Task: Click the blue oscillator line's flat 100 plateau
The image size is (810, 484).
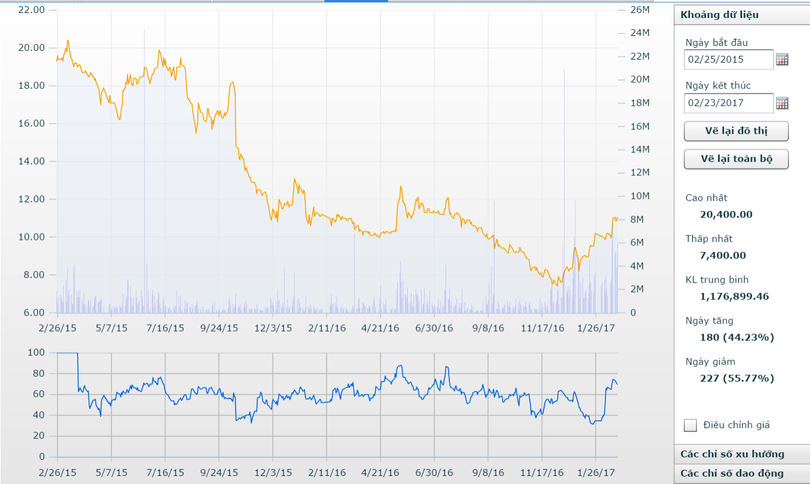Action: point(67,353)
